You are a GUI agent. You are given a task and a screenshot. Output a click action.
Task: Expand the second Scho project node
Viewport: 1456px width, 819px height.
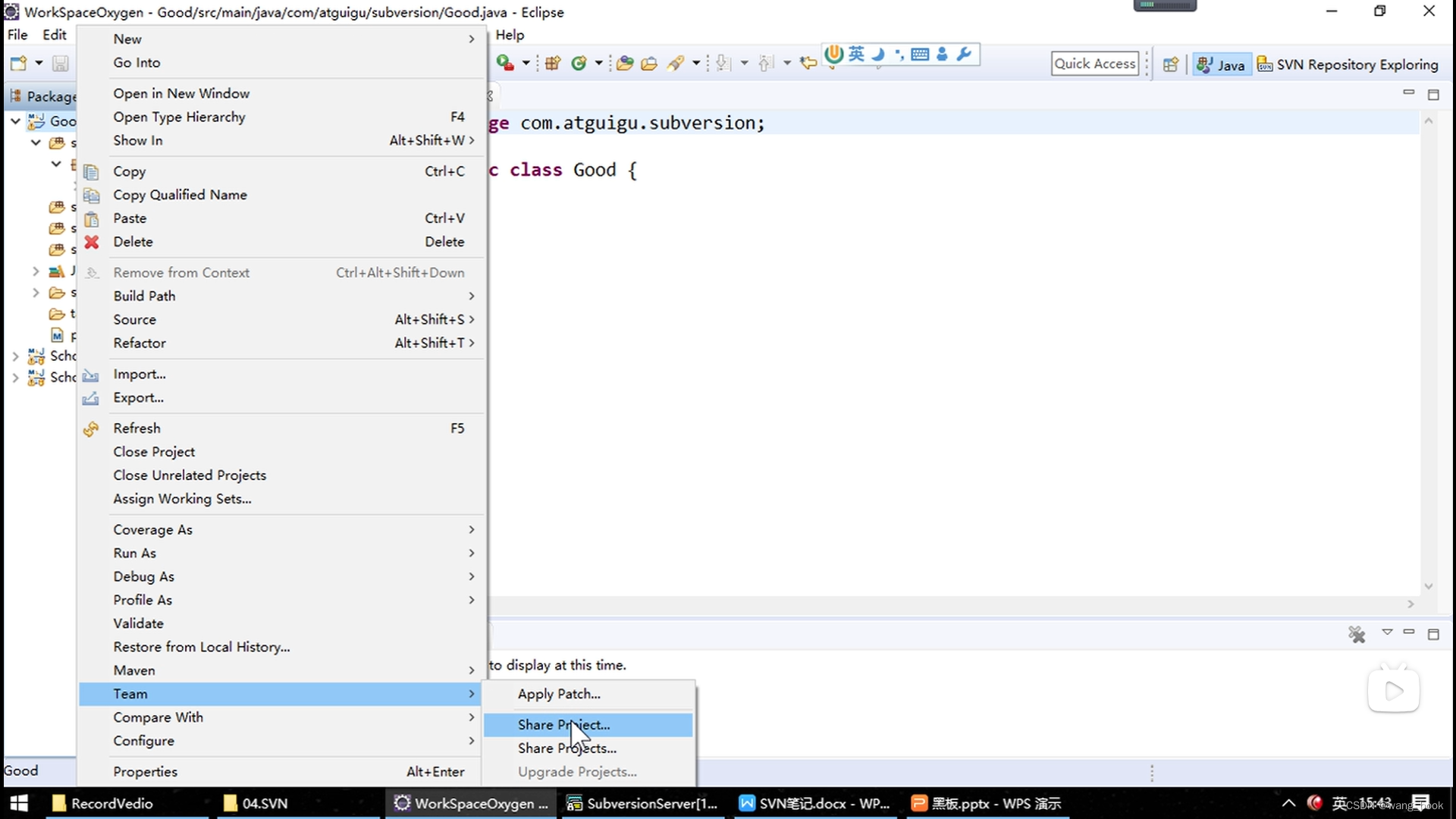click(x=15, y=378)
